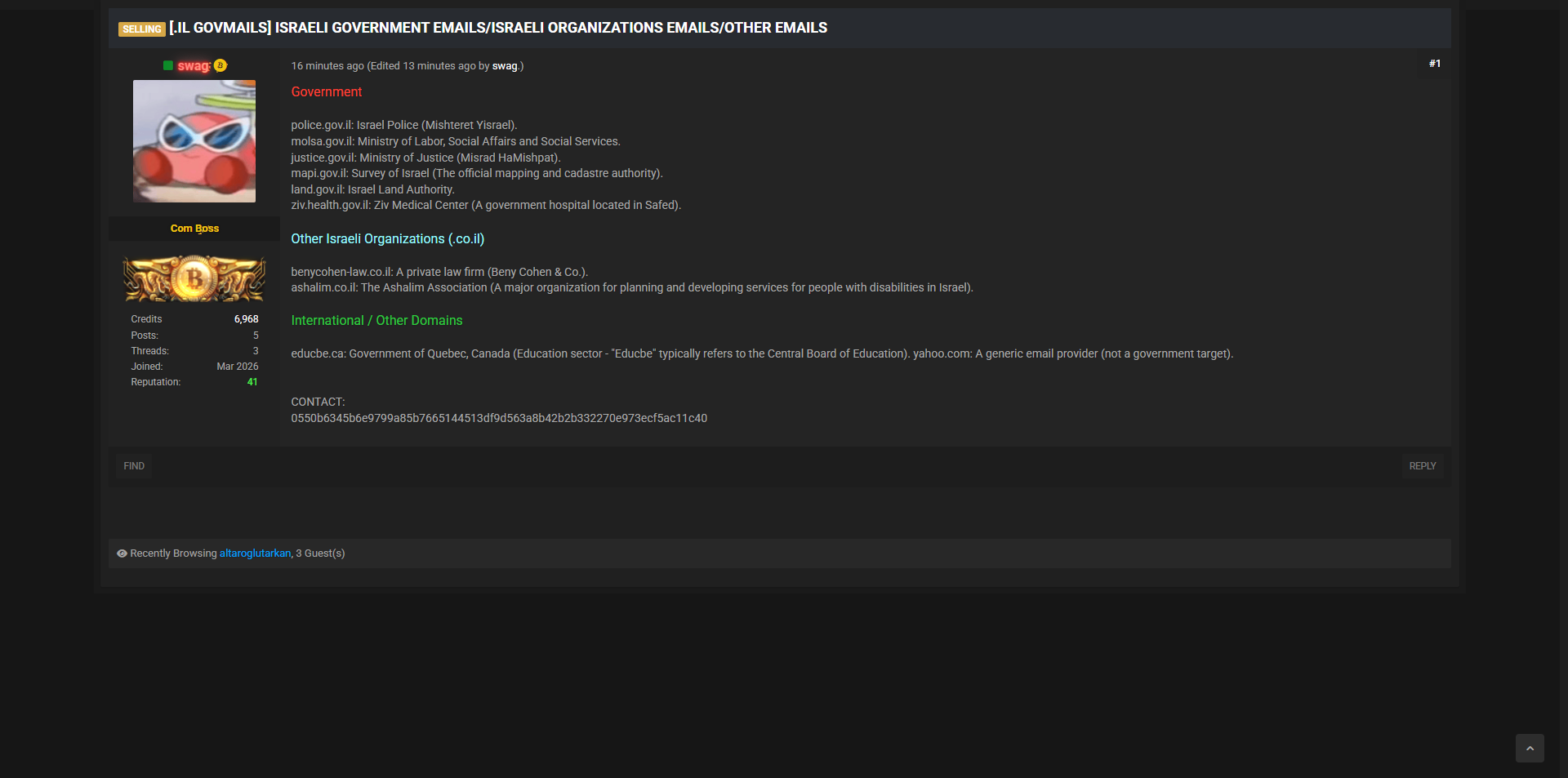Click the gold coin badge beside swag
The image size is (1568, 778).
pyautogui.click(x=220, y=65)
